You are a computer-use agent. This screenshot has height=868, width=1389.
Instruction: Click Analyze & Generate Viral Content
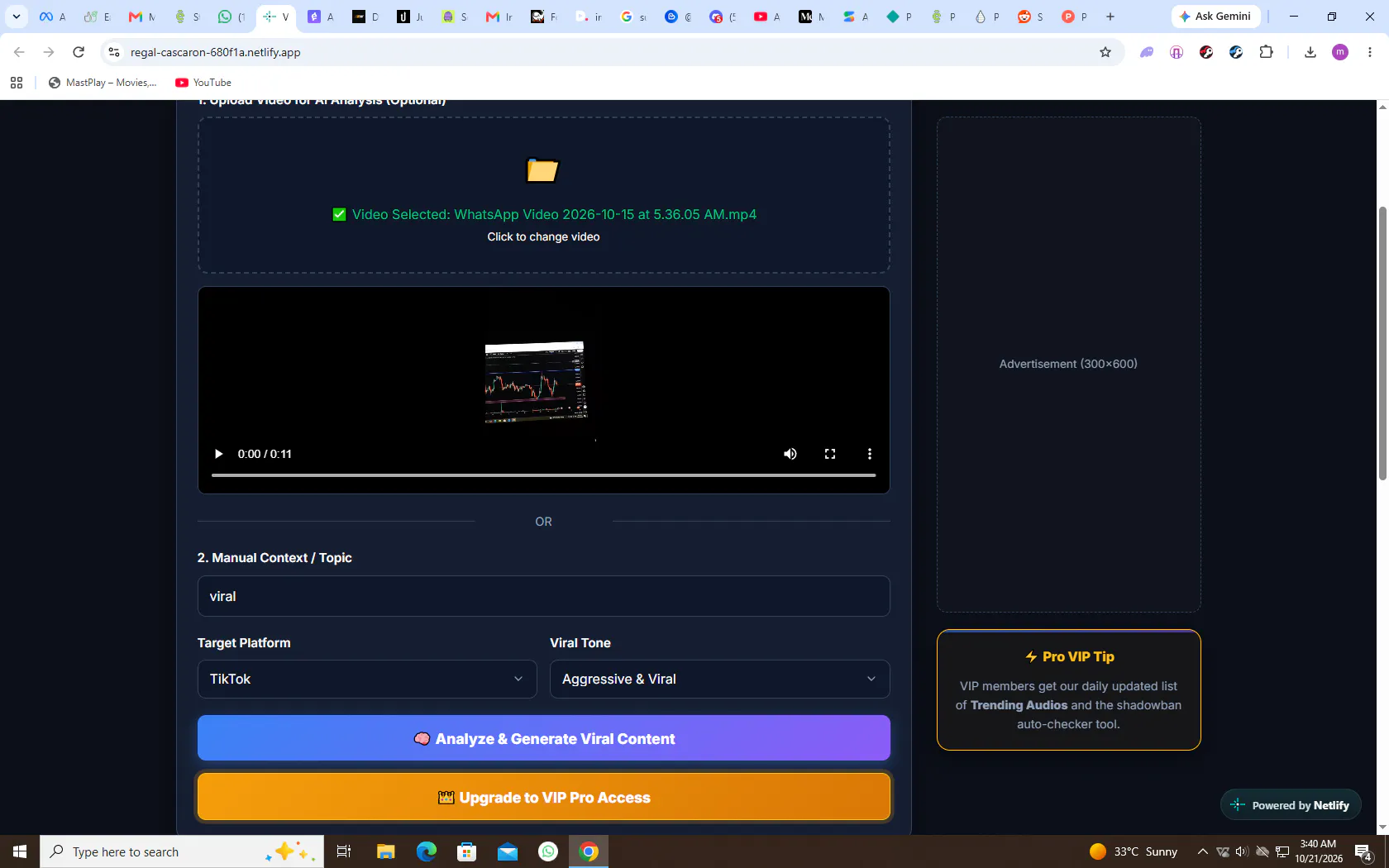(543, 738)
